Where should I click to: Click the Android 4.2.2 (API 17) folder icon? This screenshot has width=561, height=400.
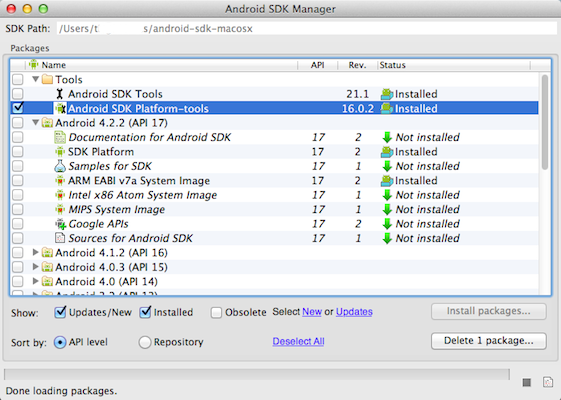point(47,123)
